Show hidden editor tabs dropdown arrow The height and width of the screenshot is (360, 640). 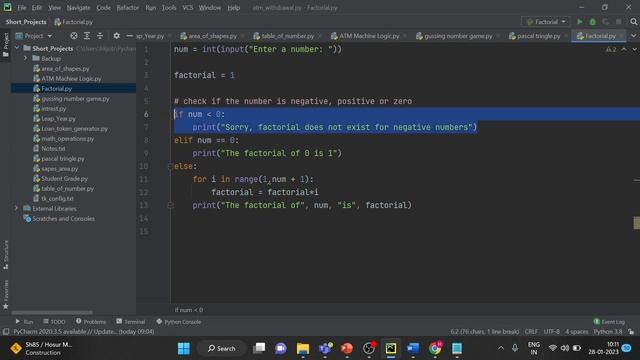coord(634,36)
